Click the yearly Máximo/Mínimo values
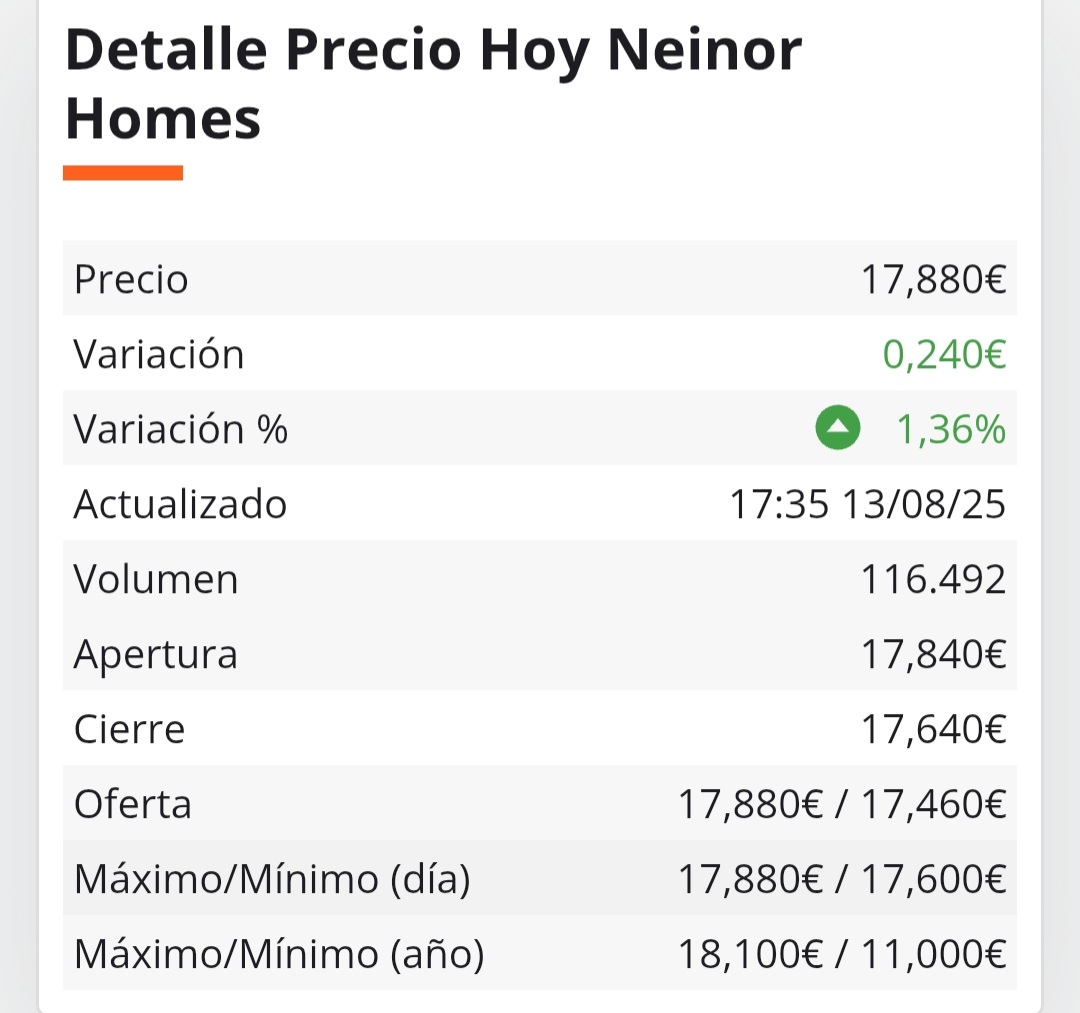 pos(842,954)
